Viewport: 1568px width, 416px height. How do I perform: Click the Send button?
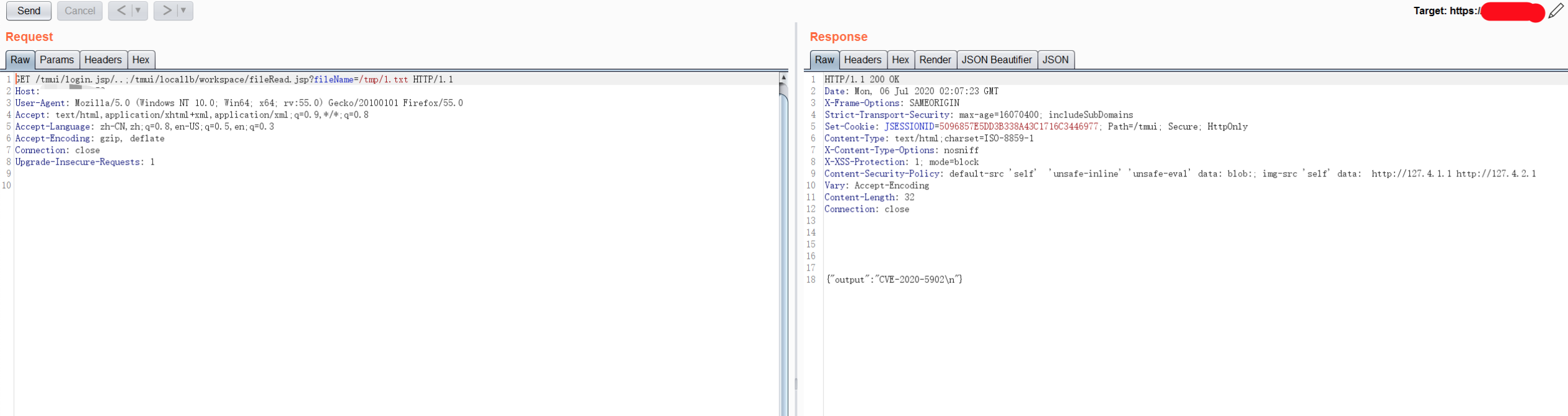(x=29, y=11)
